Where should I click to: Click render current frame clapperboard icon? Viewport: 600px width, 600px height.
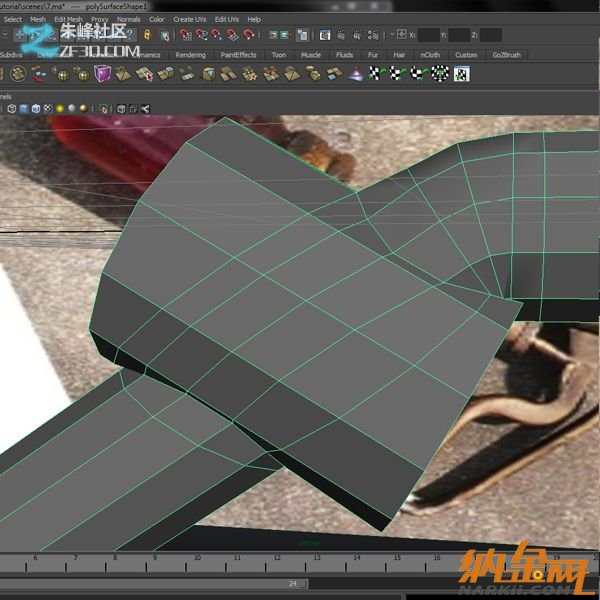click(341, 35)
